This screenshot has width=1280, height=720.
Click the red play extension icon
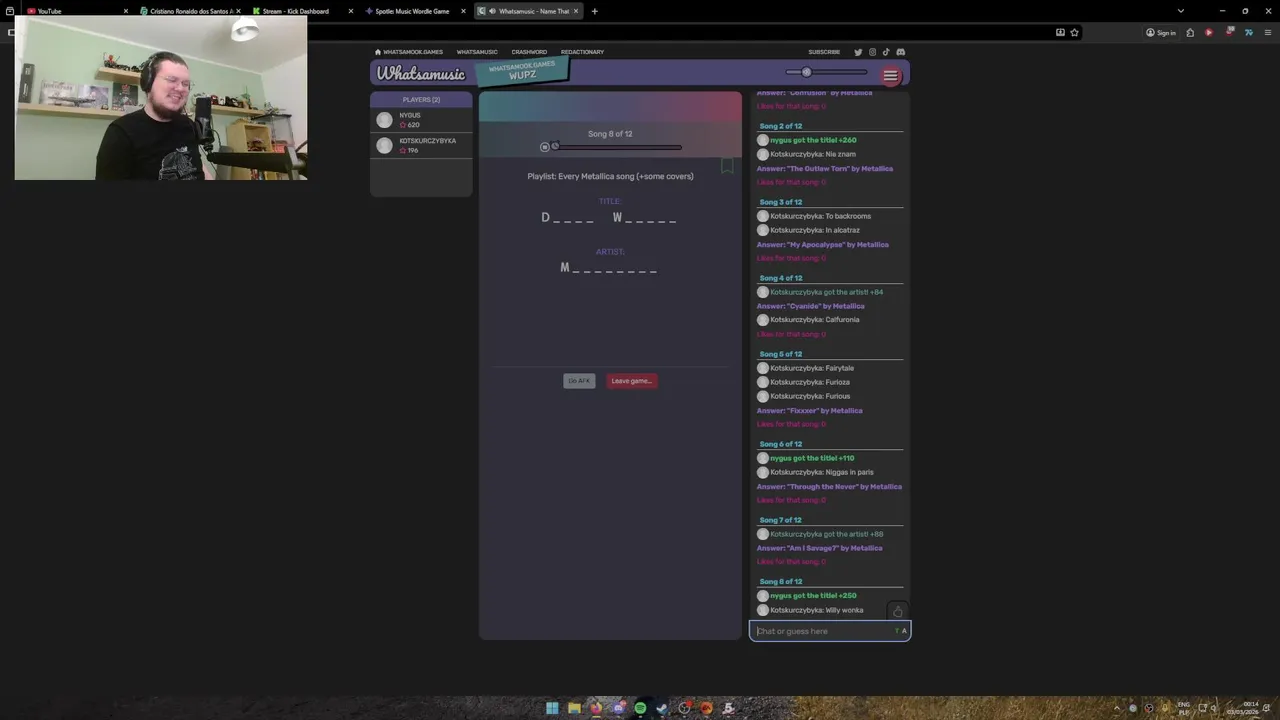1209,32
